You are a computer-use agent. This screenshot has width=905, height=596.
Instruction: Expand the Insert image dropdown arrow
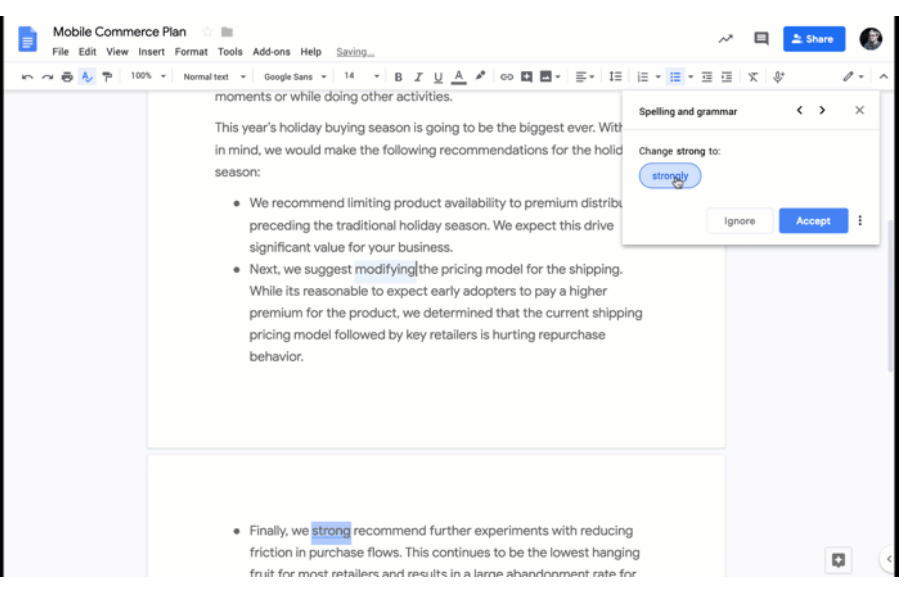coord(558,77)
